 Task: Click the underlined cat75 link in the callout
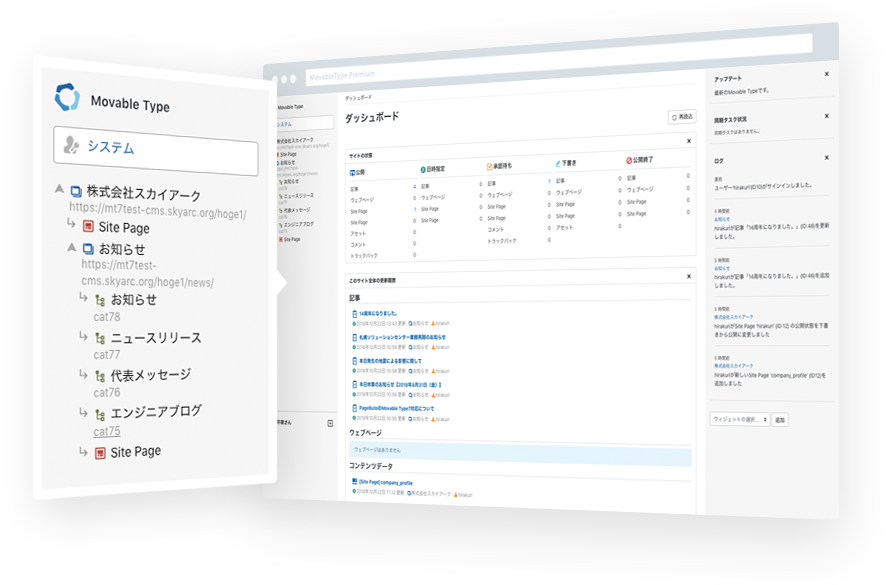coord(107,431)
